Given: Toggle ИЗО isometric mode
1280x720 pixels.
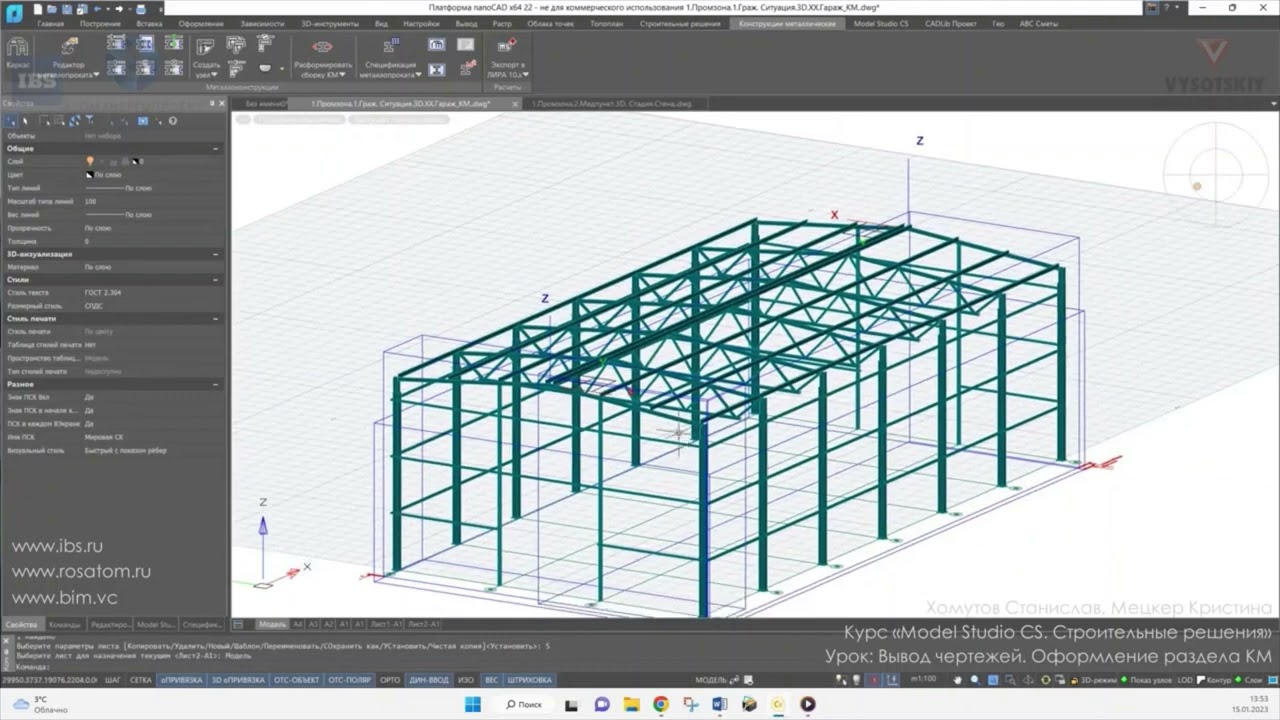Looking at the screenshot, I should tap(466, 680).
